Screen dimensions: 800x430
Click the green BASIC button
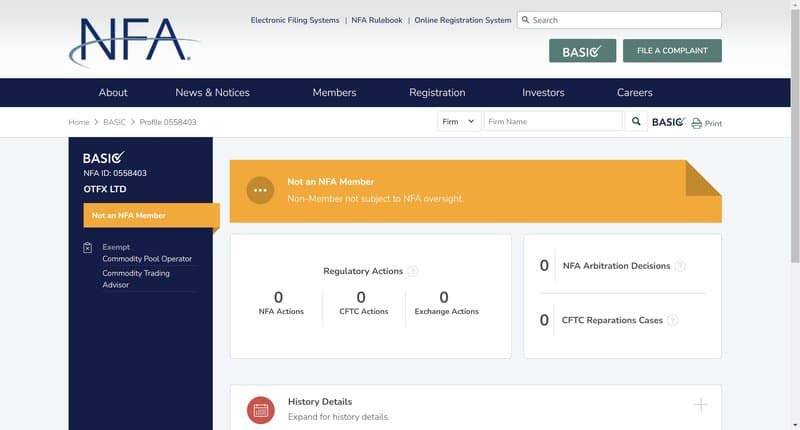[583, 51]
